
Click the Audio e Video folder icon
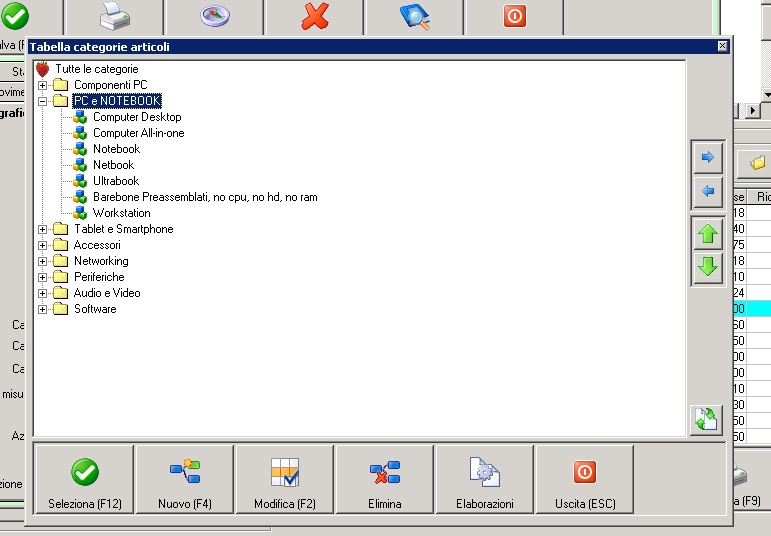click(60, 293)
